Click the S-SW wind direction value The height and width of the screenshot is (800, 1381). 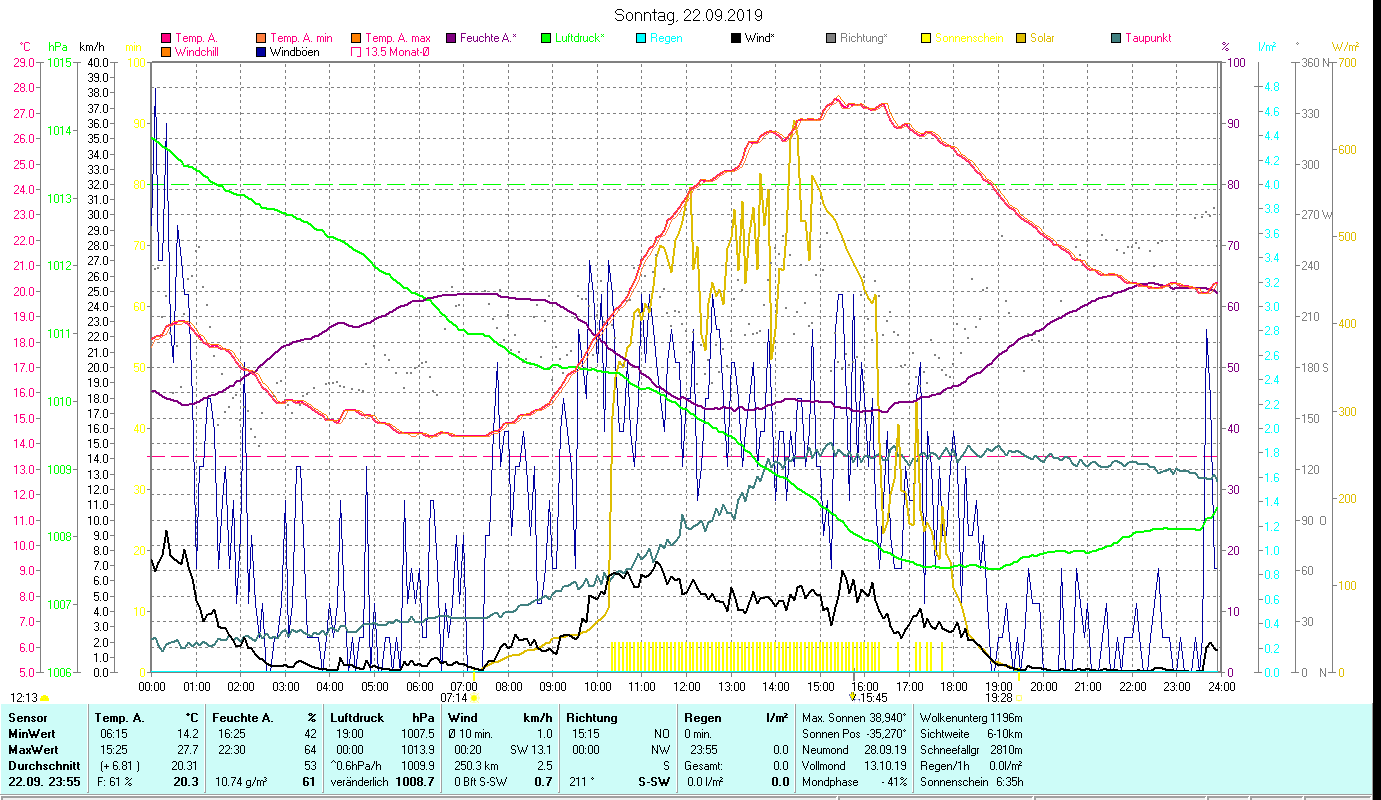[x=652, y=782]
